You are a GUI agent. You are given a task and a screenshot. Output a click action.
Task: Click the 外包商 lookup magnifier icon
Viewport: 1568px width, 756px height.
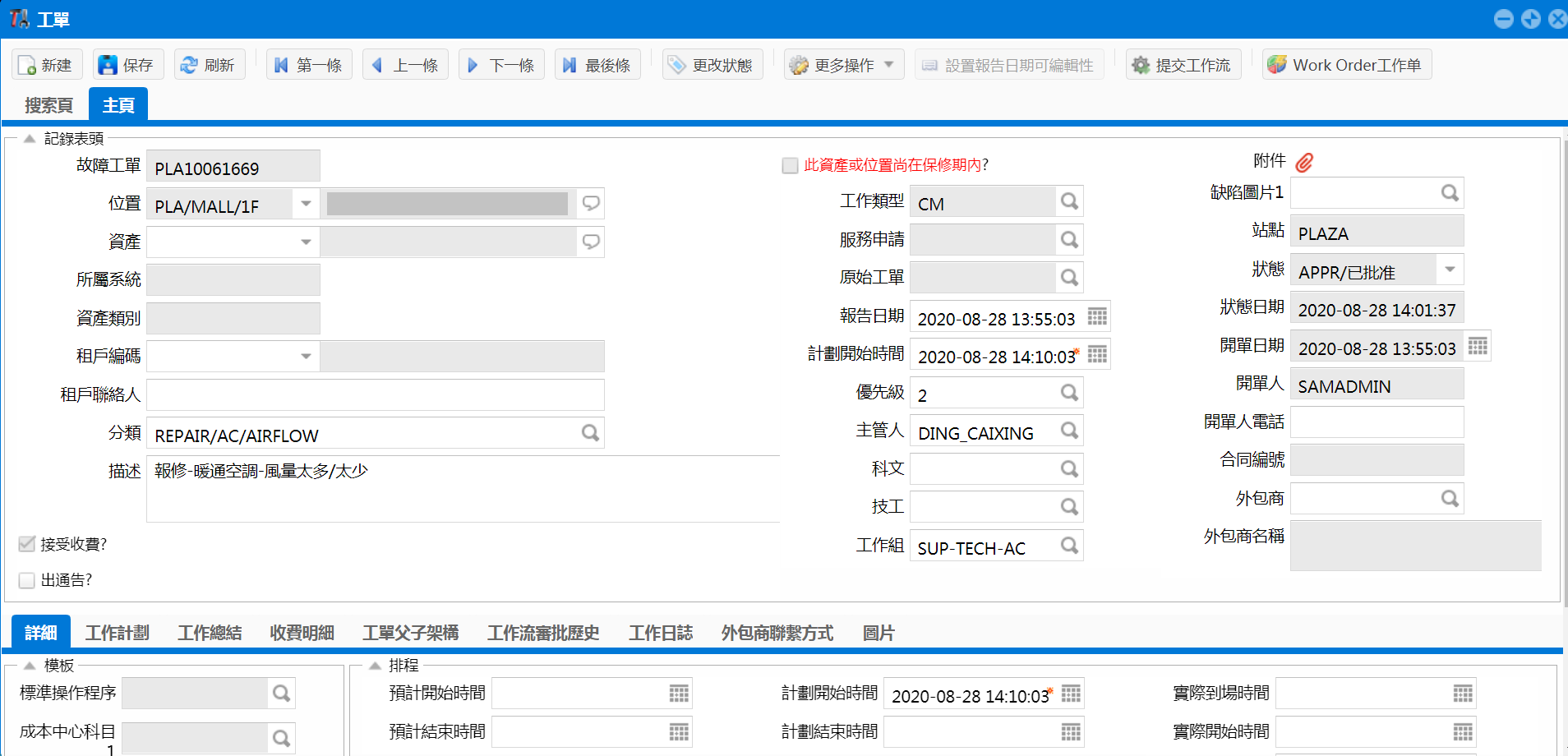pyautogui.click(x=1450, y=499)
